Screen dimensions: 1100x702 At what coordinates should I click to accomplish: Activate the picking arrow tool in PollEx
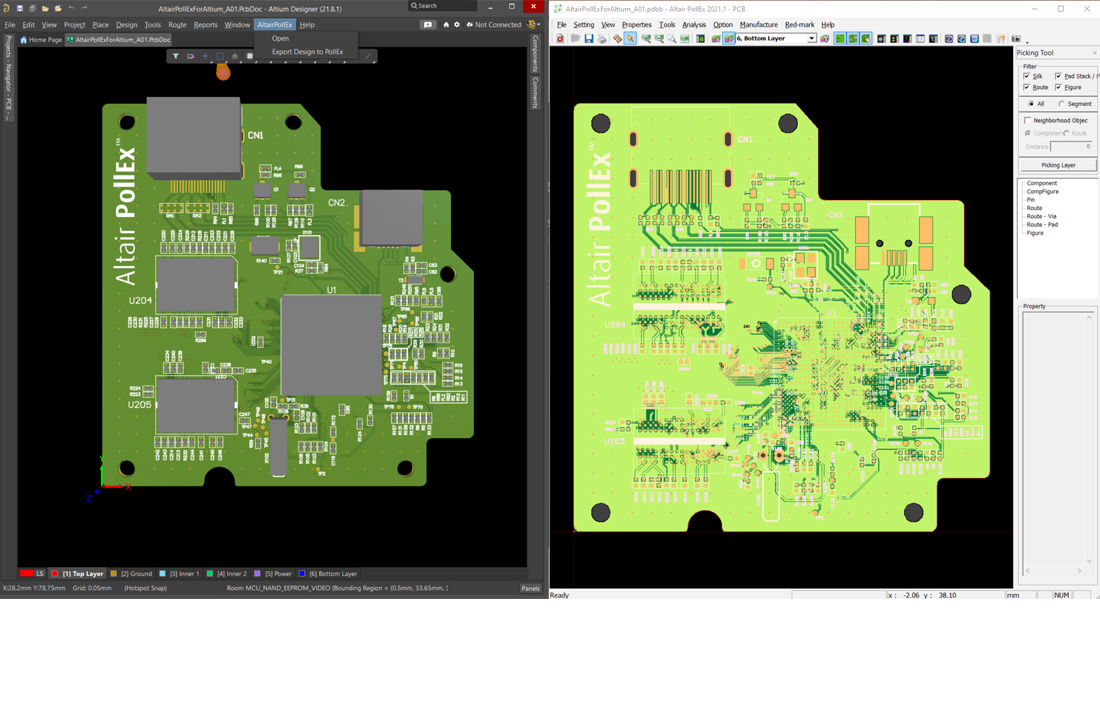click(x=630, y=39)
